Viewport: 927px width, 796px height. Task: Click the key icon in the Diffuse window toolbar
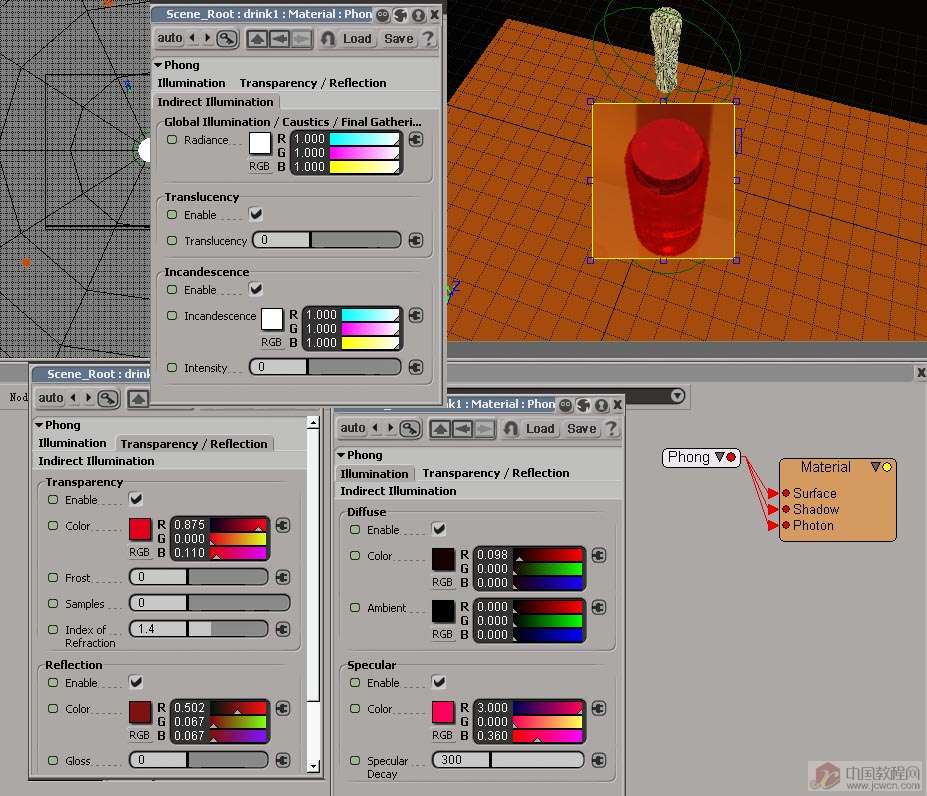point(410,429)
